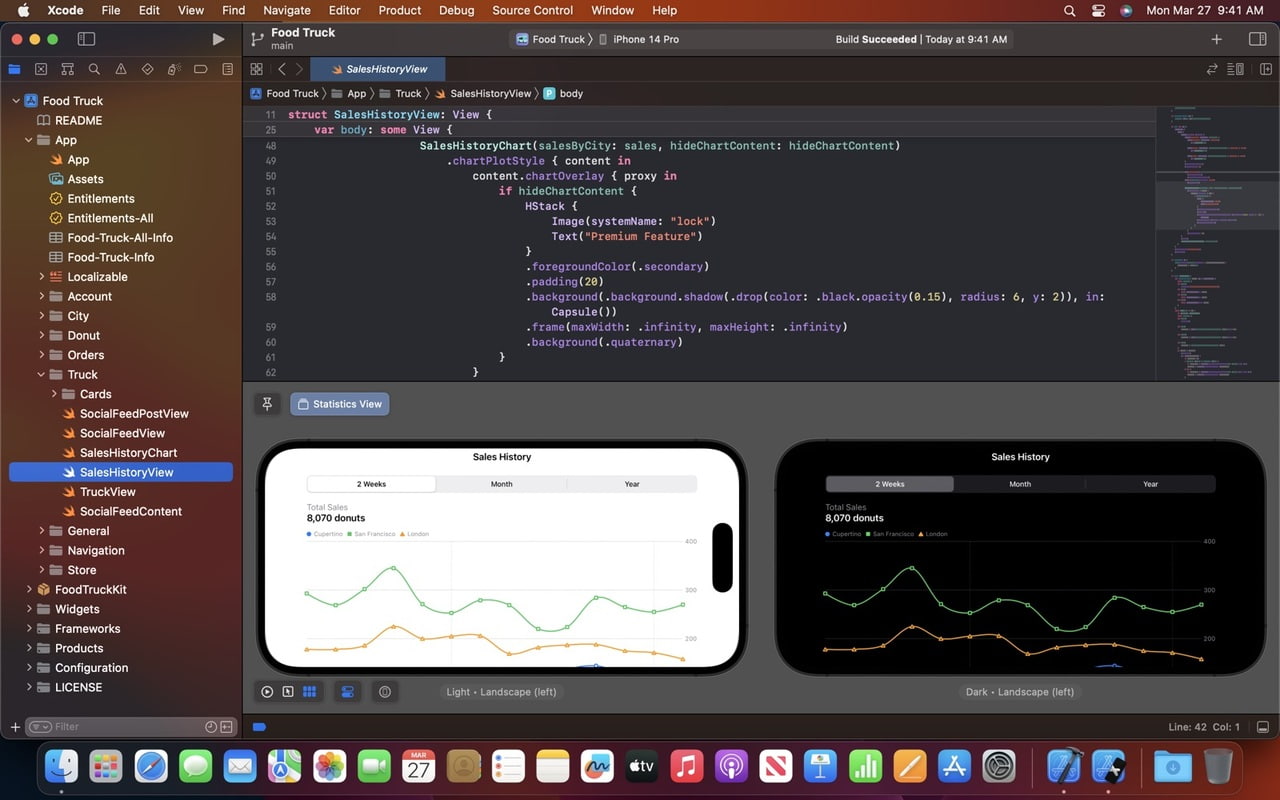Run the app with the toolbar play button
1280x800 pixels.
click(x=218, y=39)
